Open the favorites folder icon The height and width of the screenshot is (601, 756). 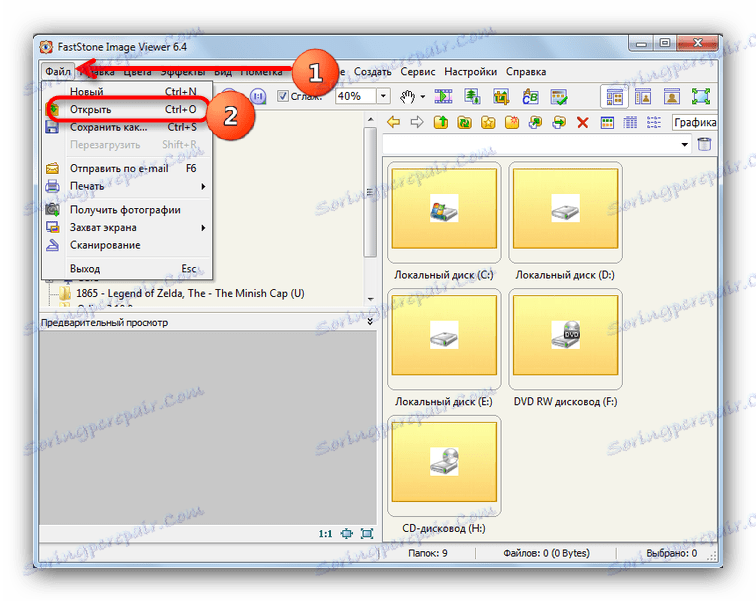488,122
